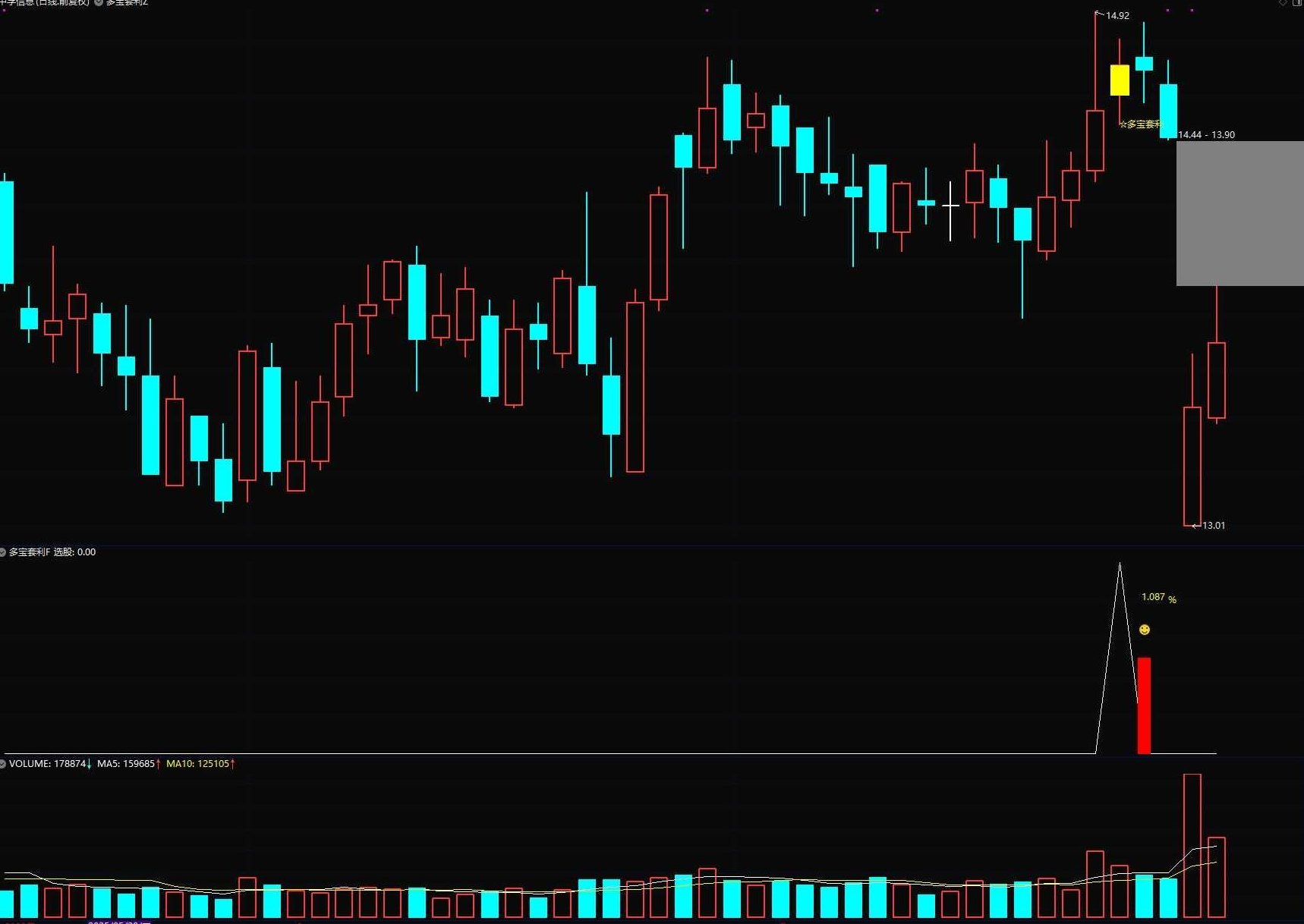Open the VOLUME indicator settings circle
Viewport: 1304px width, 924px height.
point(3,764)
